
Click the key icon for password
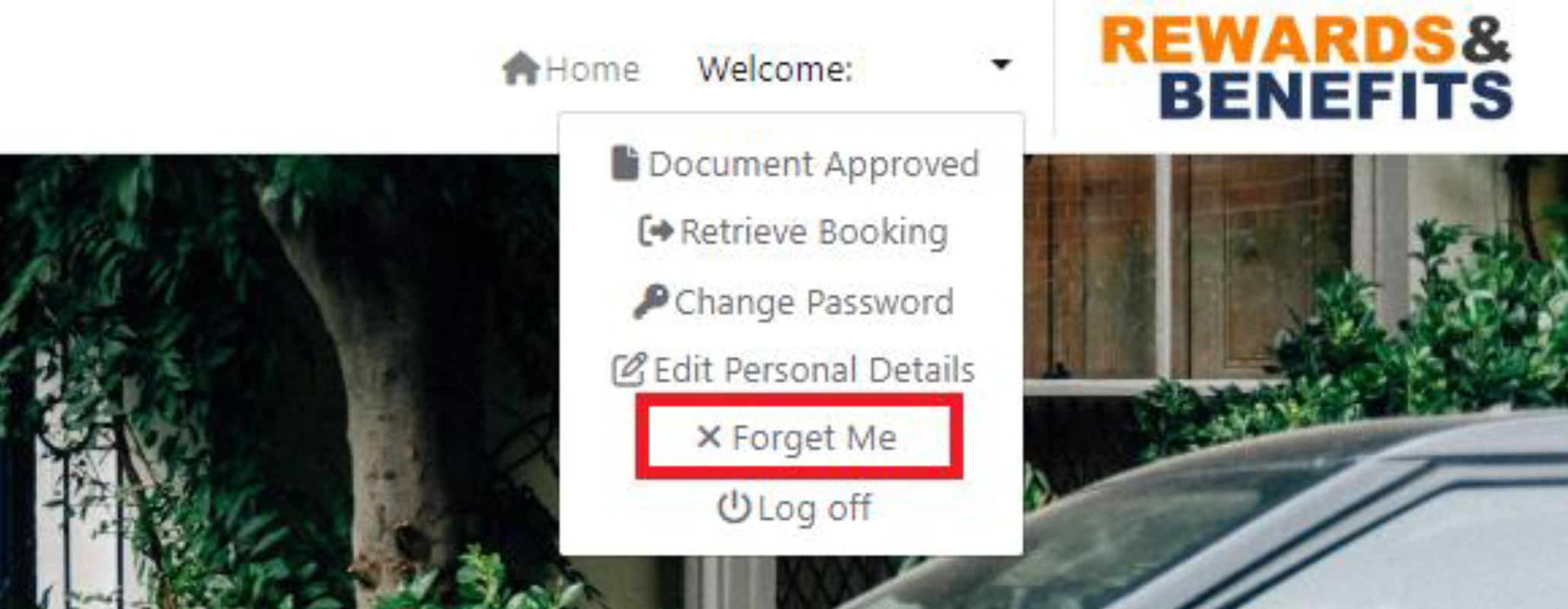[x=651, y=301]
